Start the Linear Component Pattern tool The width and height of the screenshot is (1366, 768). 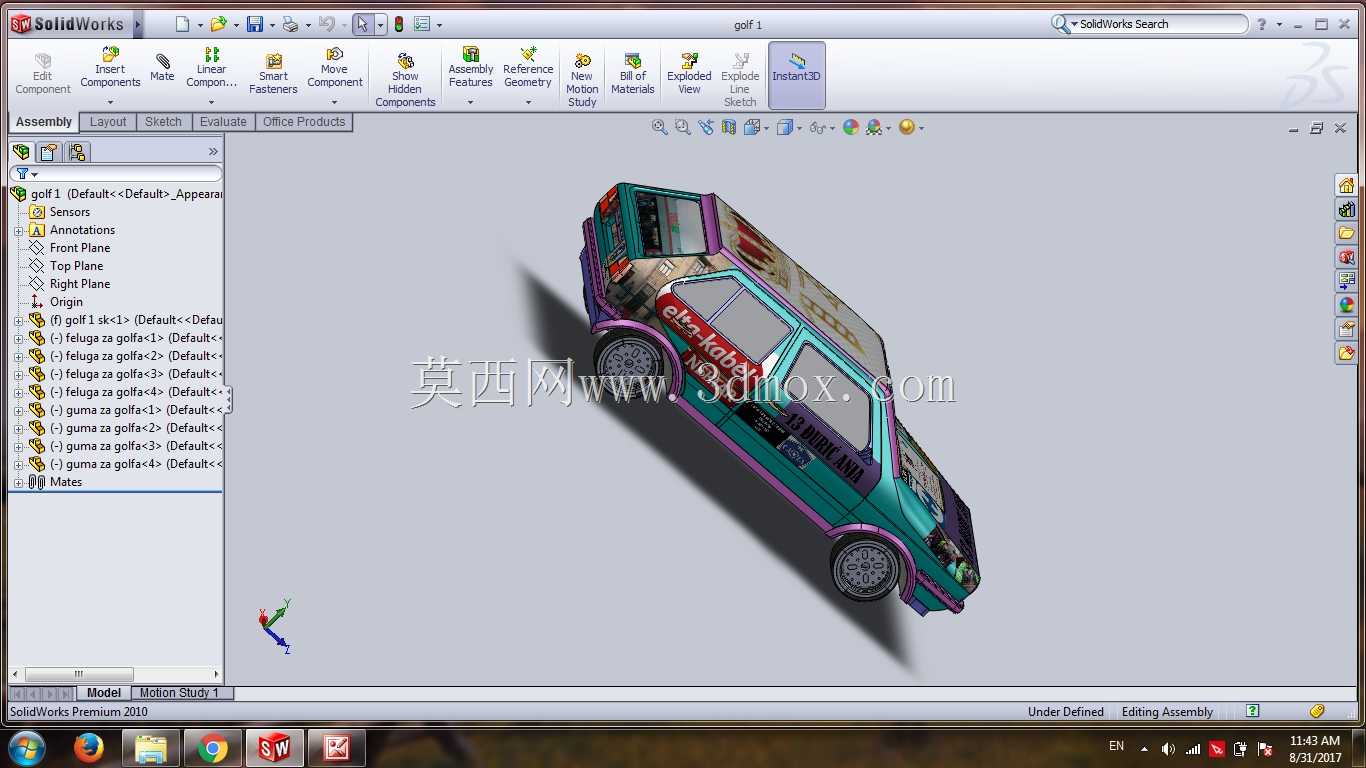pos(211,68)
